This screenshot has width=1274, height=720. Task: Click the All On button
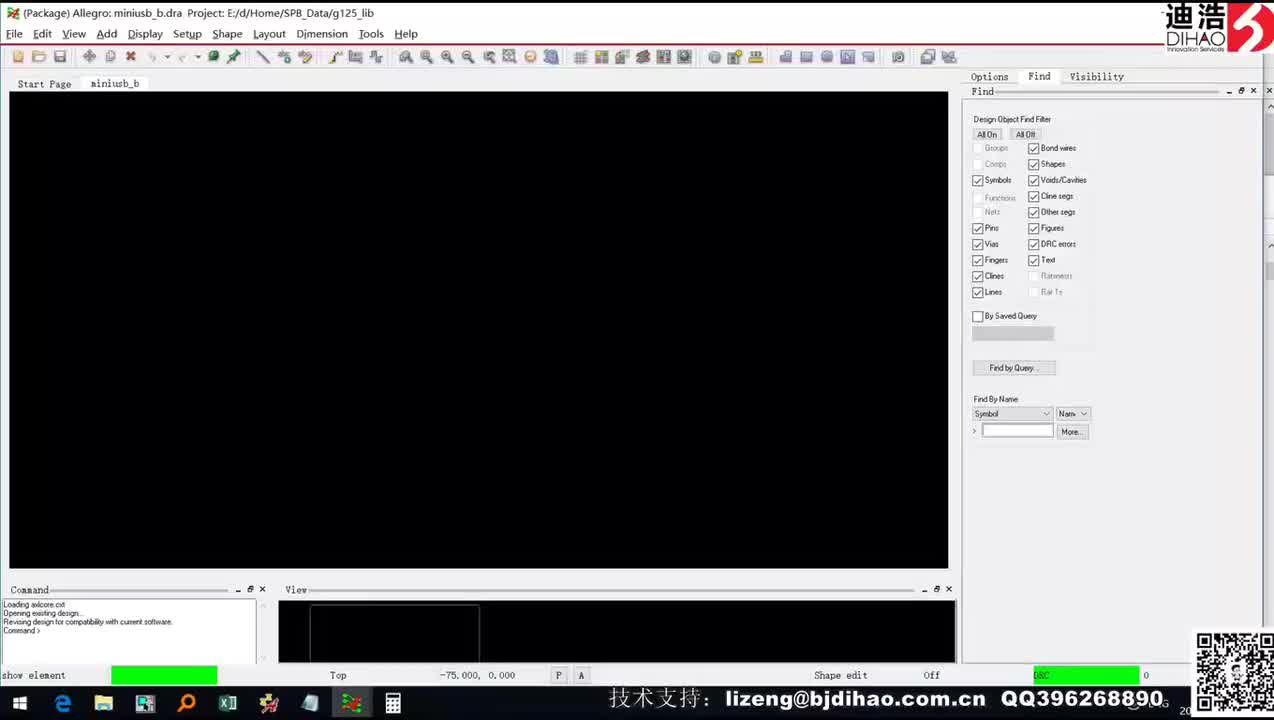click(x=987, y=134)
